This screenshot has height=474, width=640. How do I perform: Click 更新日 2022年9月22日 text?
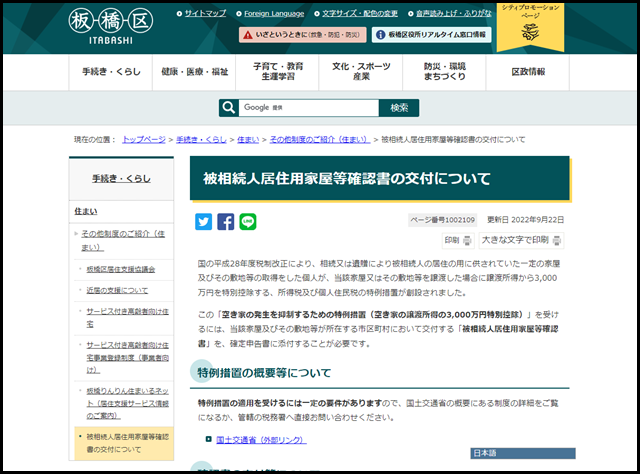[x=525, y=220]
